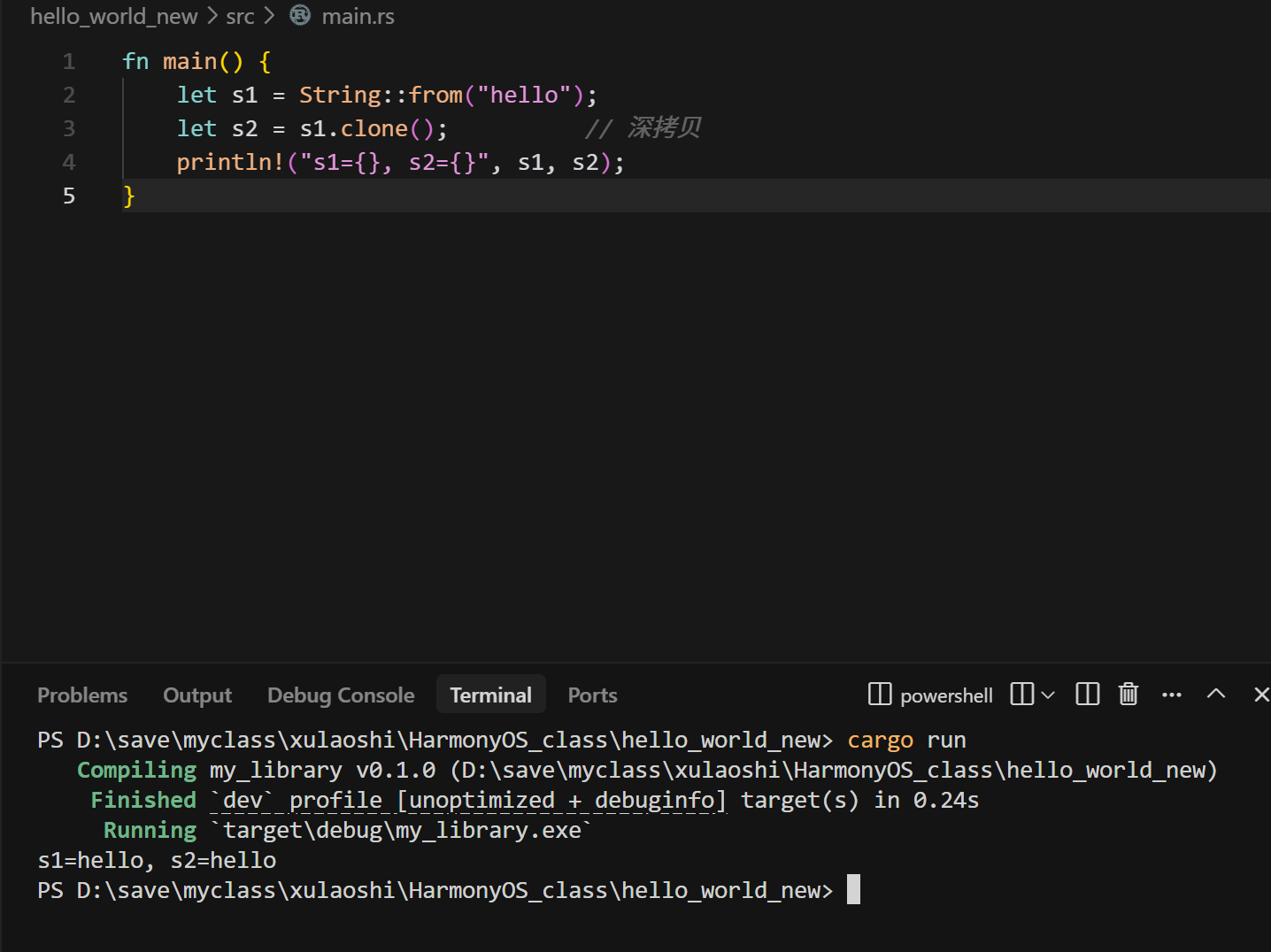Screen dimensions: 1271x952
Task: Switch to the Output tab
Action: [197, 695]
